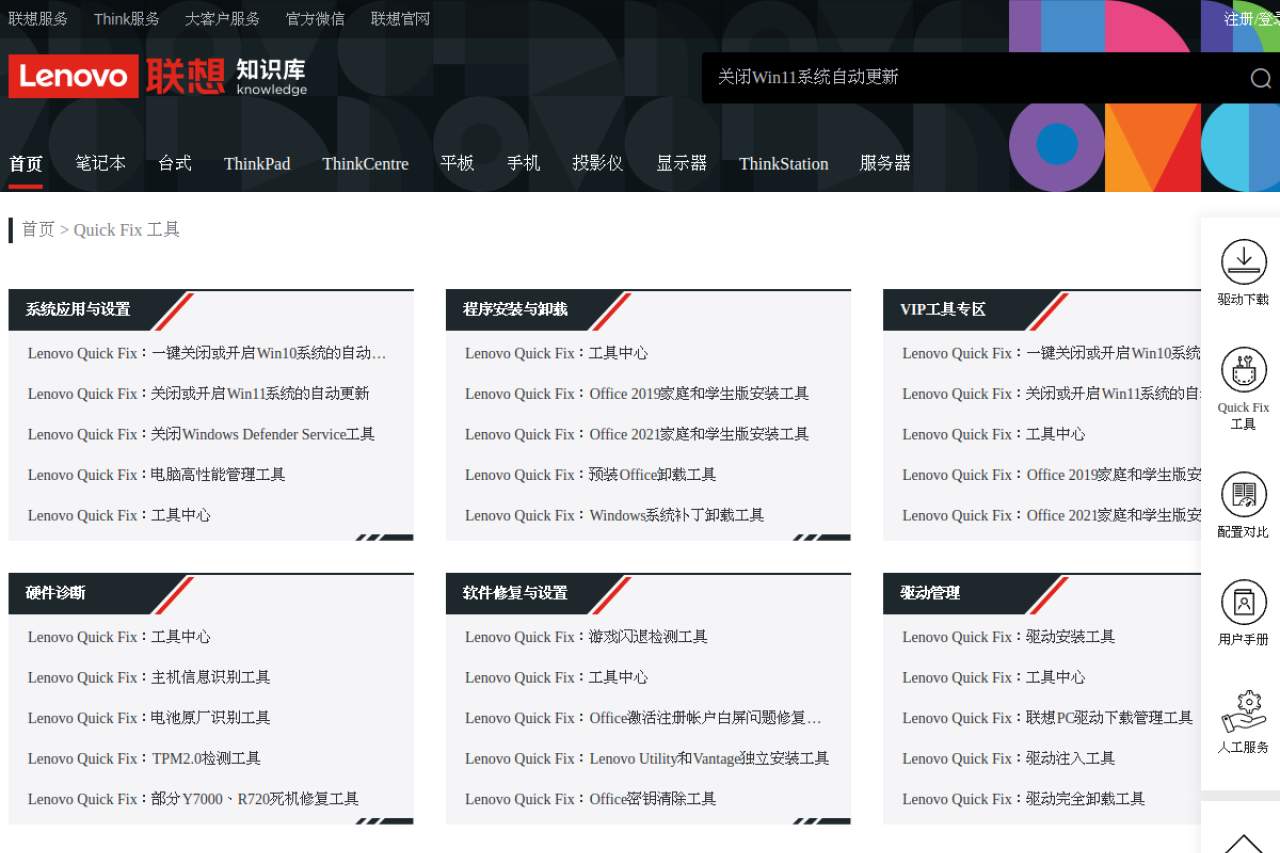Screen dimensions: 1280x853
Task: Open 驱动安装工具 link
Action: tap(1008, 637)
